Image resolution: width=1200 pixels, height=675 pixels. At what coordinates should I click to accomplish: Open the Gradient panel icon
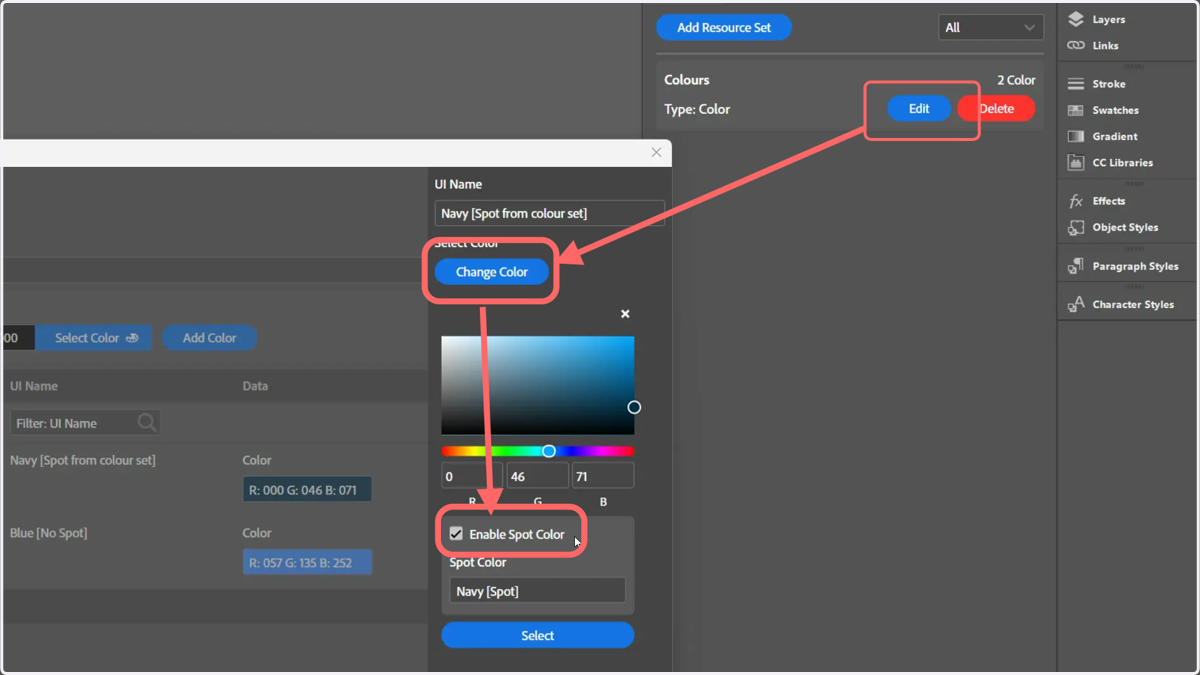(1076, 136)
